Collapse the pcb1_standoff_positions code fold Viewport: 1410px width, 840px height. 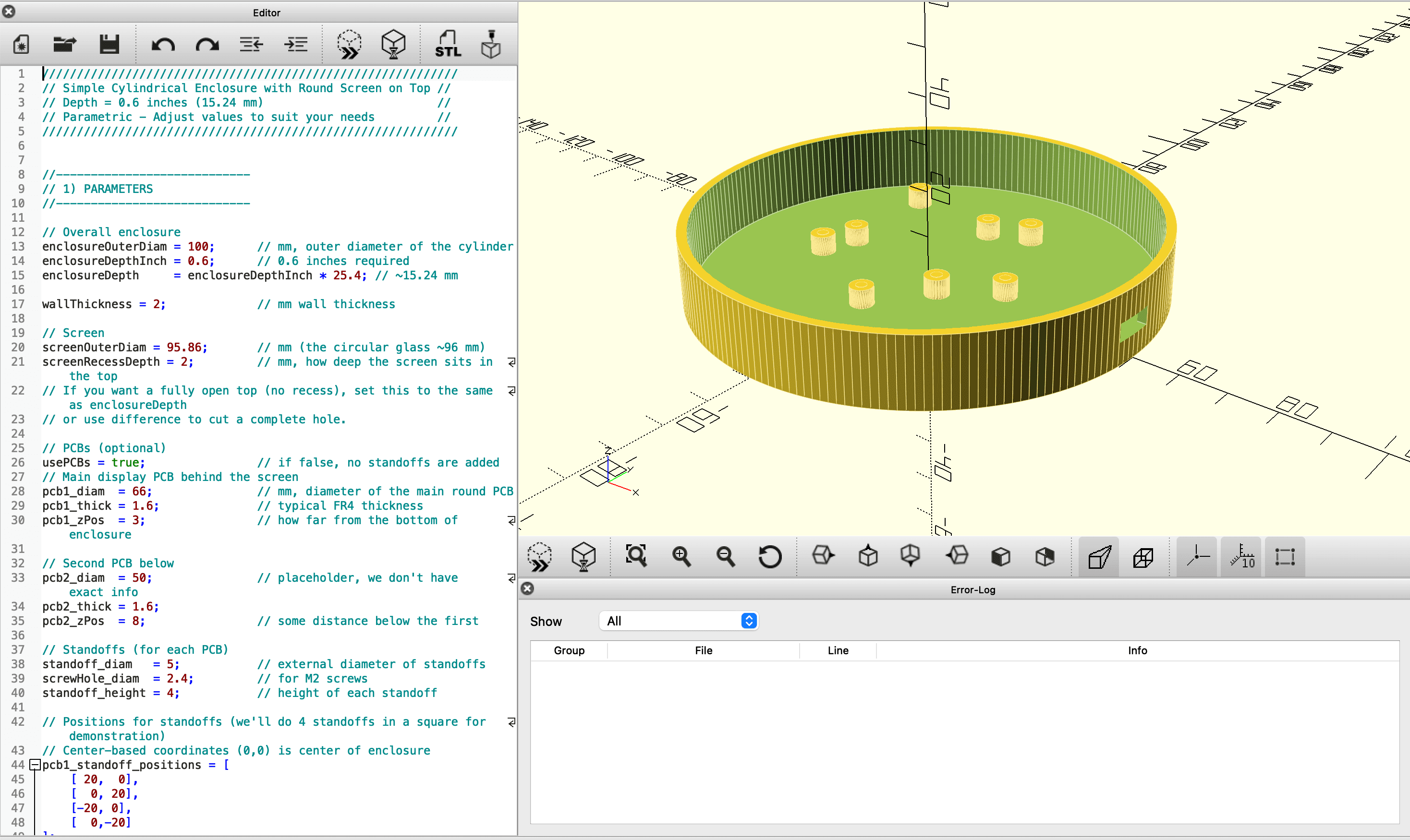(x=35, y=765)
